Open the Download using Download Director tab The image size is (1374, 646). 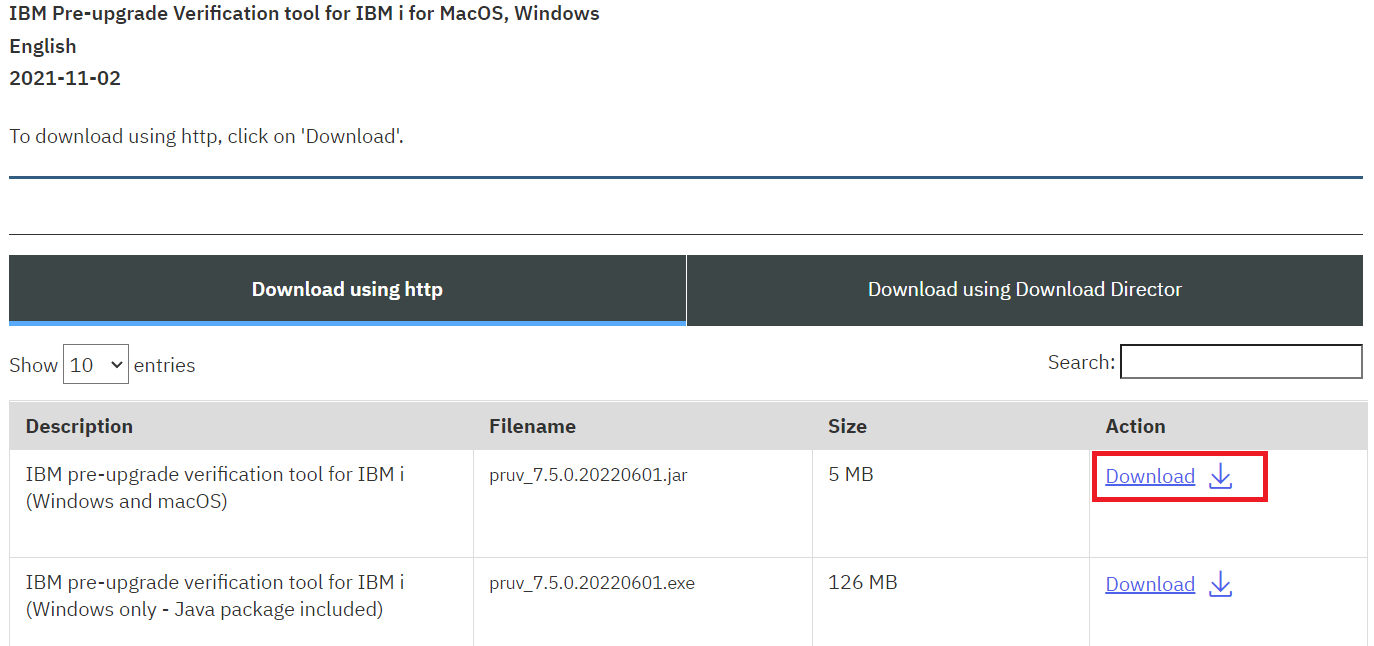[x=1024, y=290]
